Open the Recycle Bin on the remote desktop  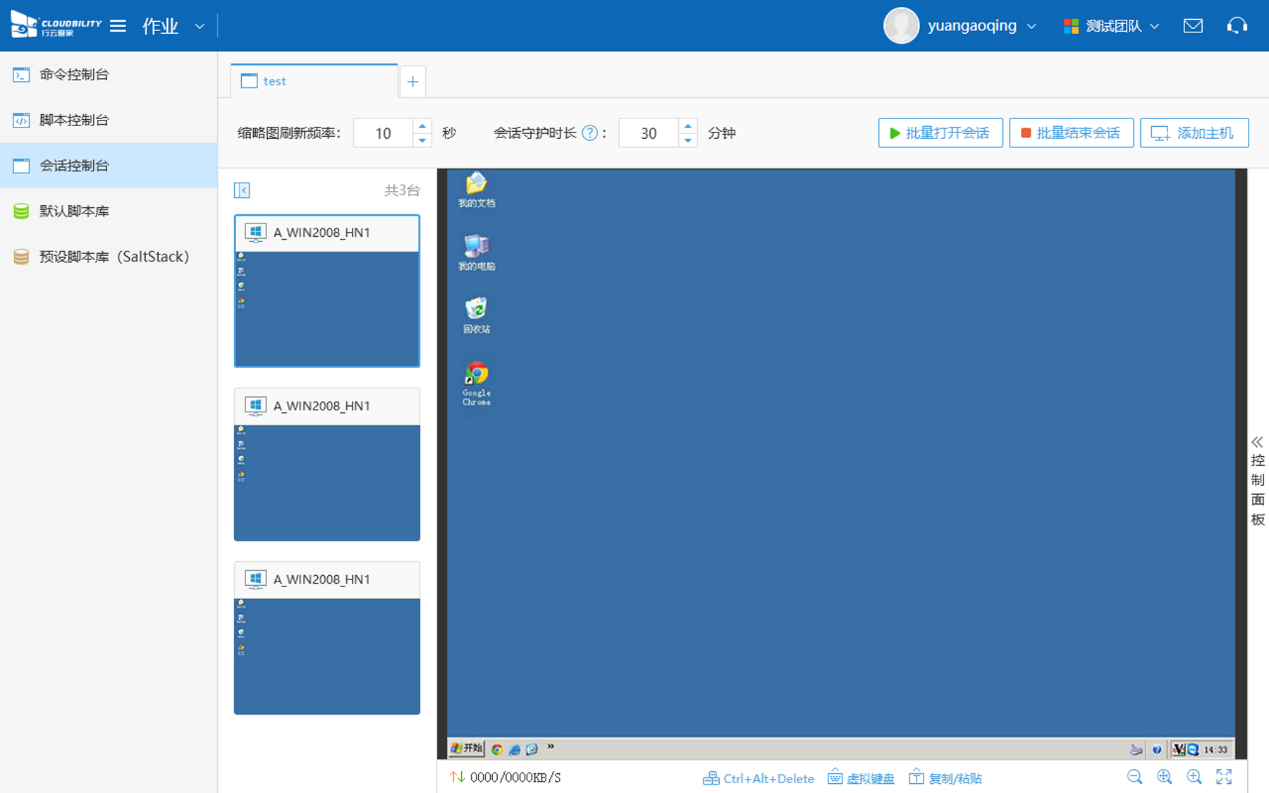coord(476,313)
